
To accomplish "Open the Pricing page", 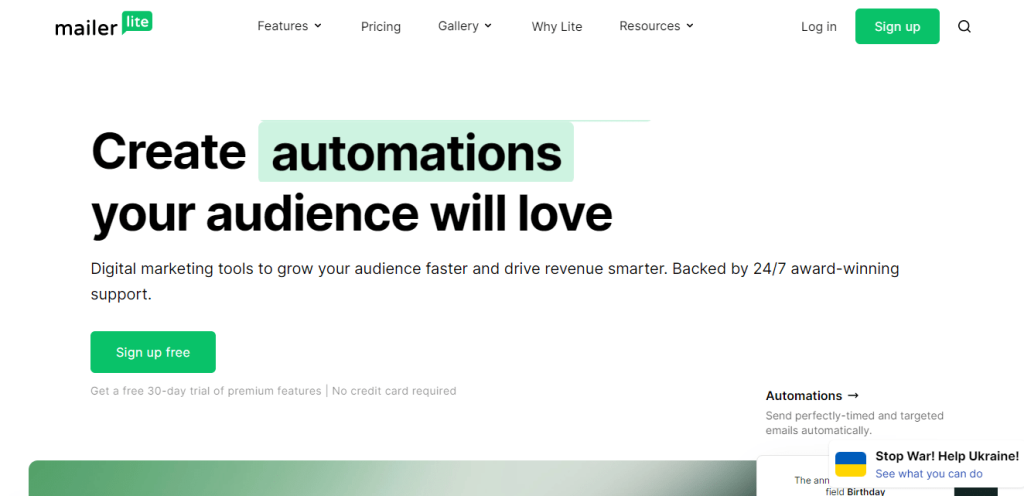I will [x=381, y=27].
